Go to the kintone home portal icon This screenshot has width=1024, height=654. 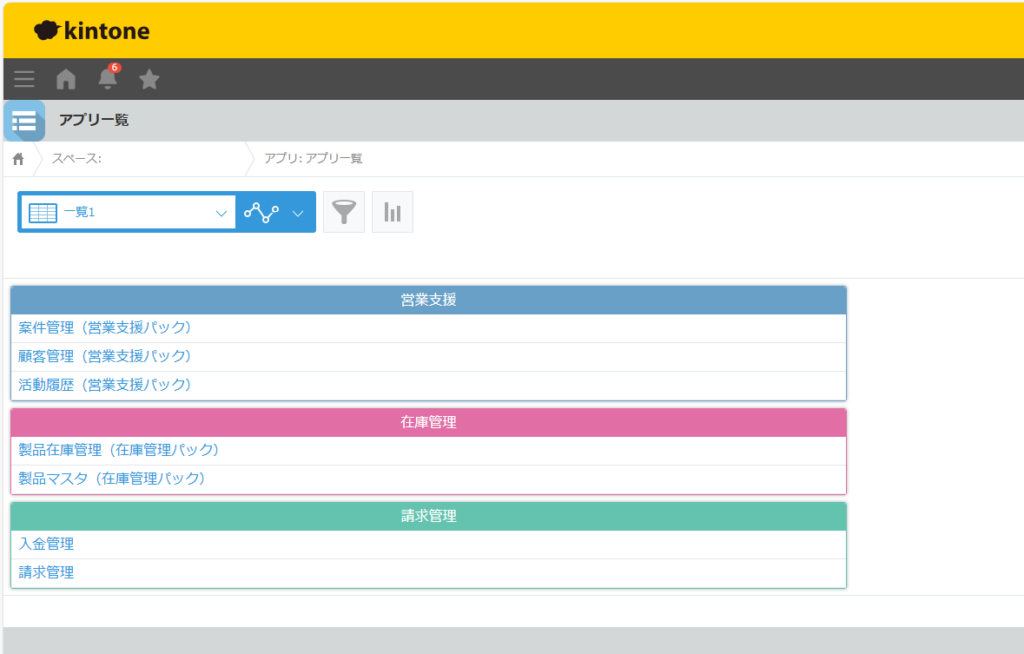(x=66, y=79)
